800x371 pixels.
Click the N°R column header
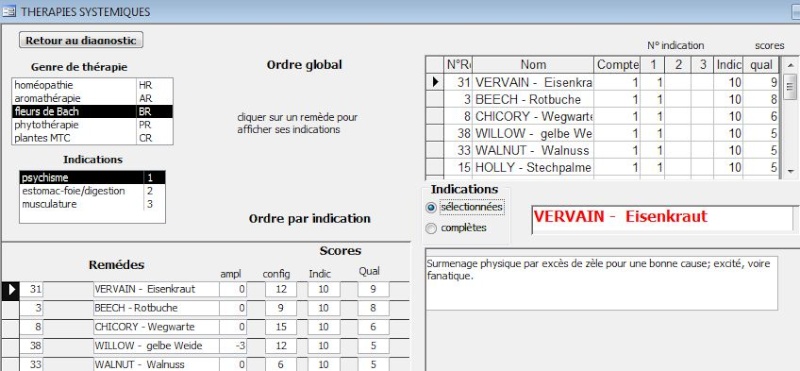(x=458, y=65)
